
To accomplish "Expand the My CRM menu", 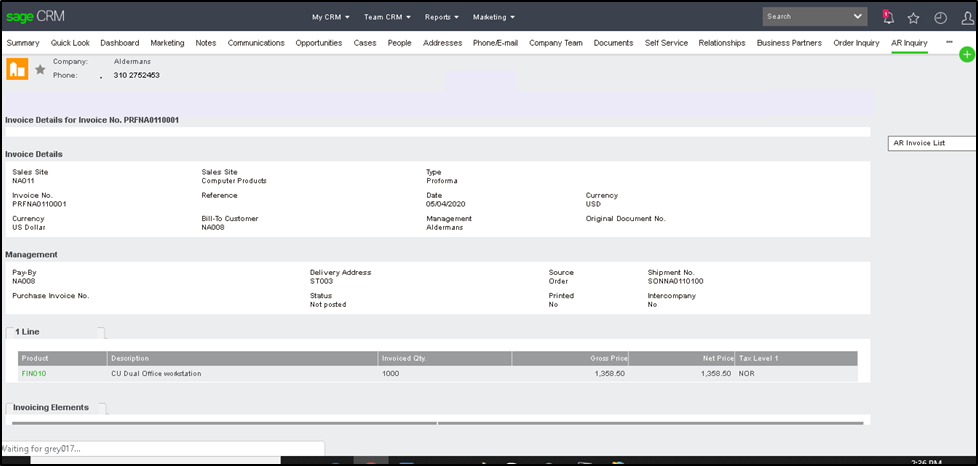I will (x=330, y=17).
